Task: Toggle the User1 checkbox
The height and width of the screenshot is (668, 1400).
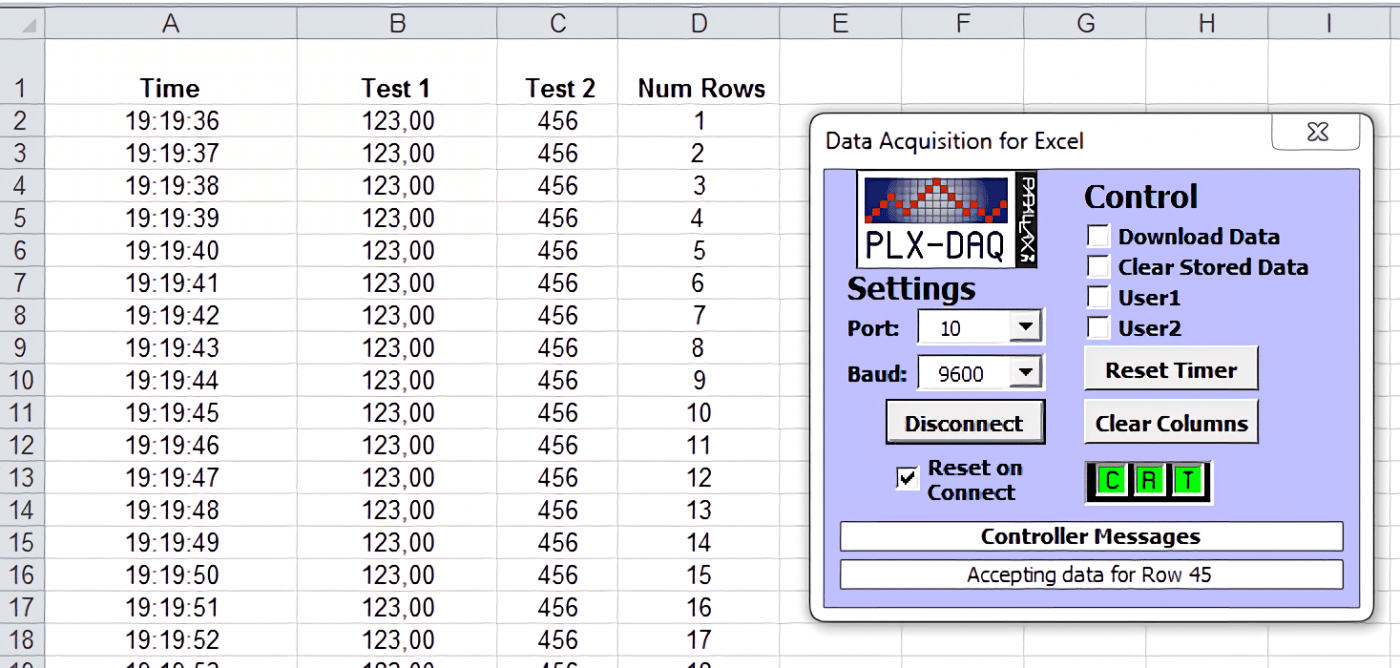Action: (1098, 297)
